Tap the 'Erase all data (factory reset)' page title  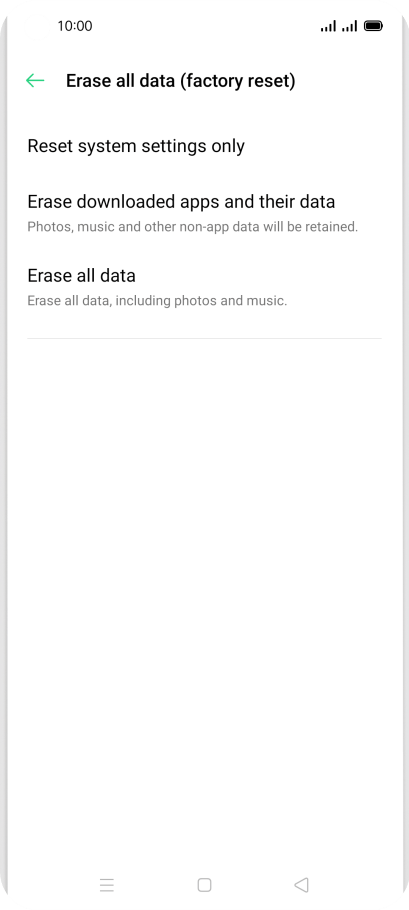coord(180,81)
